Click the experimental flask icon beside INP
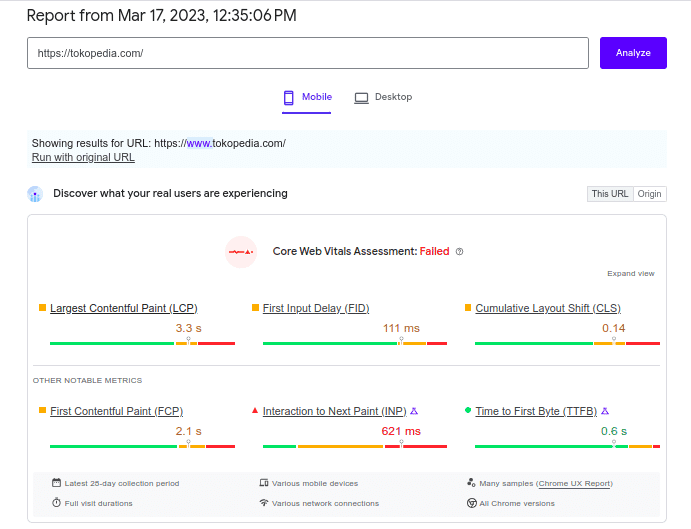Screen dimensions: 691x529 (414, 411)
